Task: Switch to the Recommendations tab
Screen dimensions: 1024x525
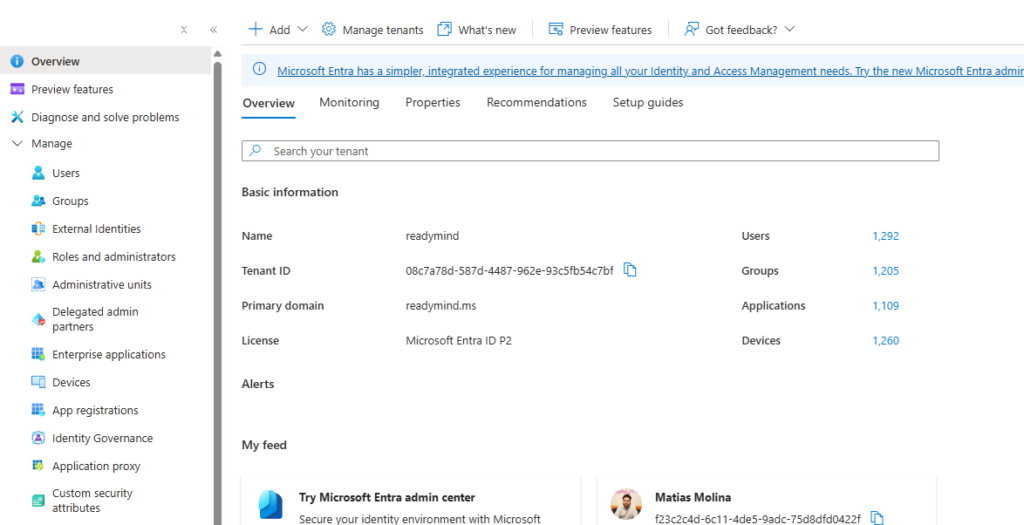Action: click(x=536, y=102)
